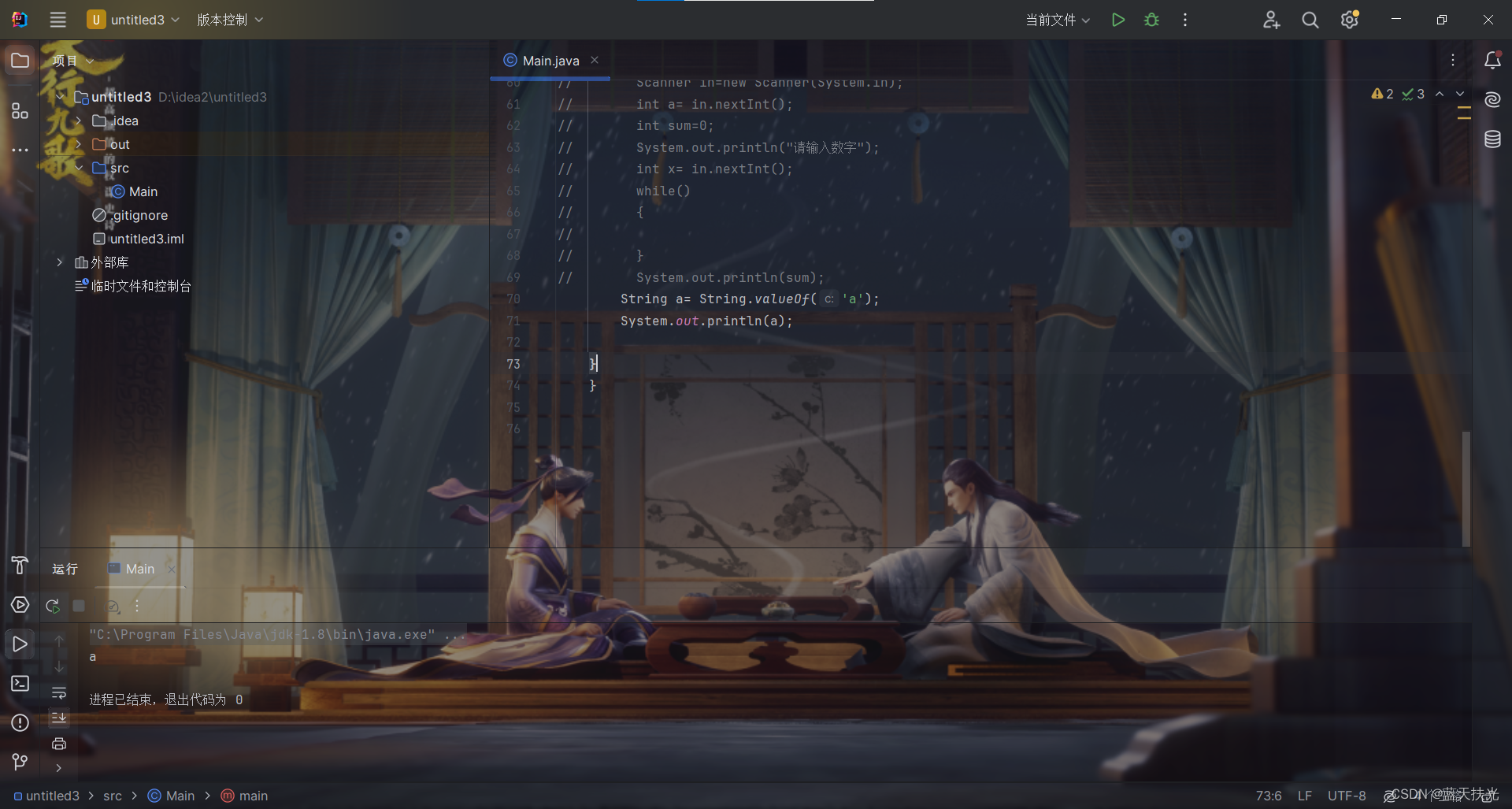
Task: Open the untitled3 project dropdown
Action: click(133, 20)
